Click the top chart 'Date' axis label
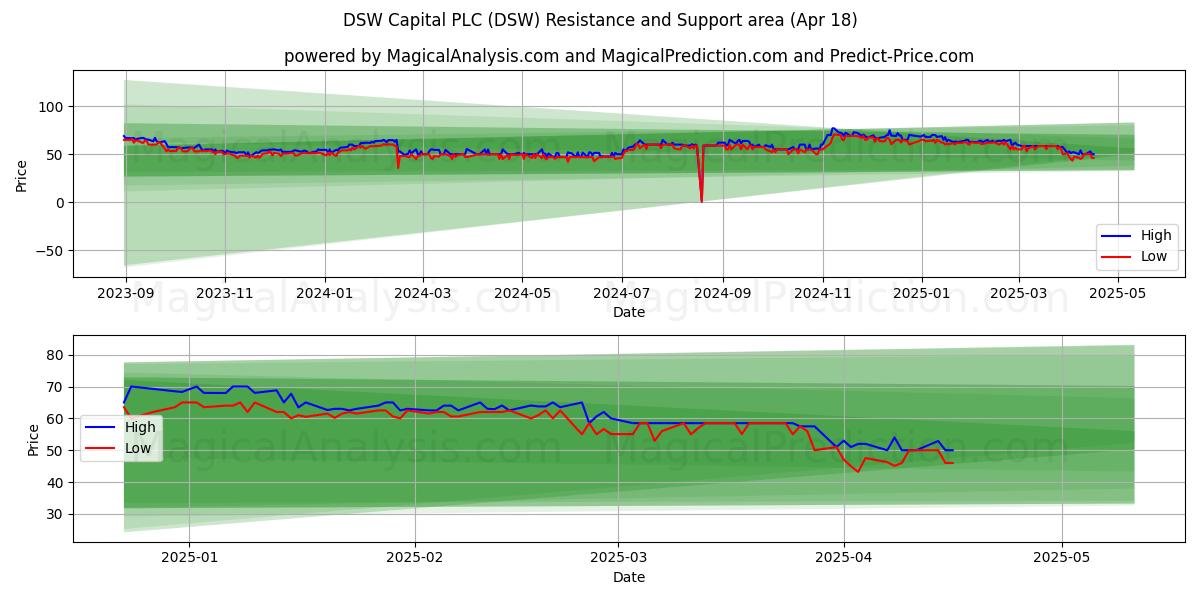1200x600 pixels. pyautogui.click(x=629, y=313)
